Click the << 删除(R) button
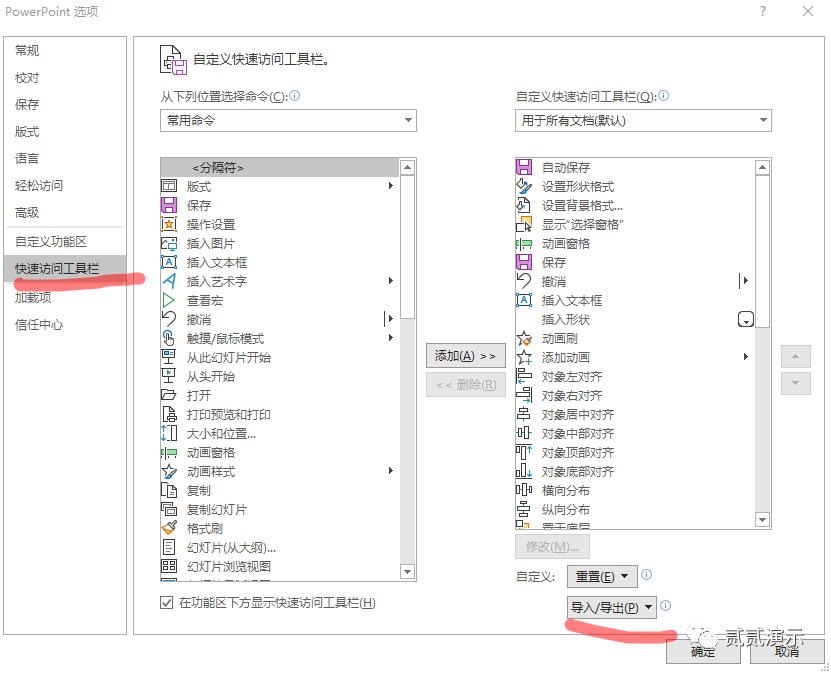Screen dimensions: 831x673 [465, 385]
